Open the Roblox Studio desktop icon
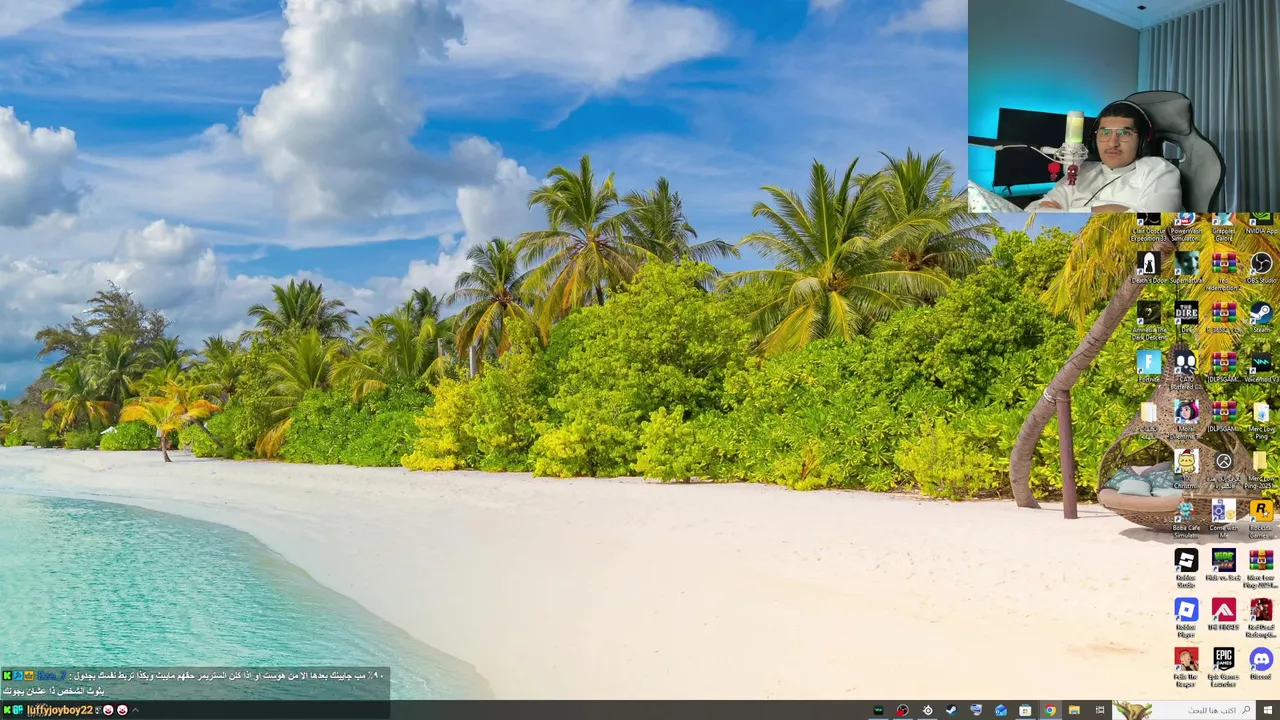The width and height of the screenshot is (1280, 720). coord(1186,566)
